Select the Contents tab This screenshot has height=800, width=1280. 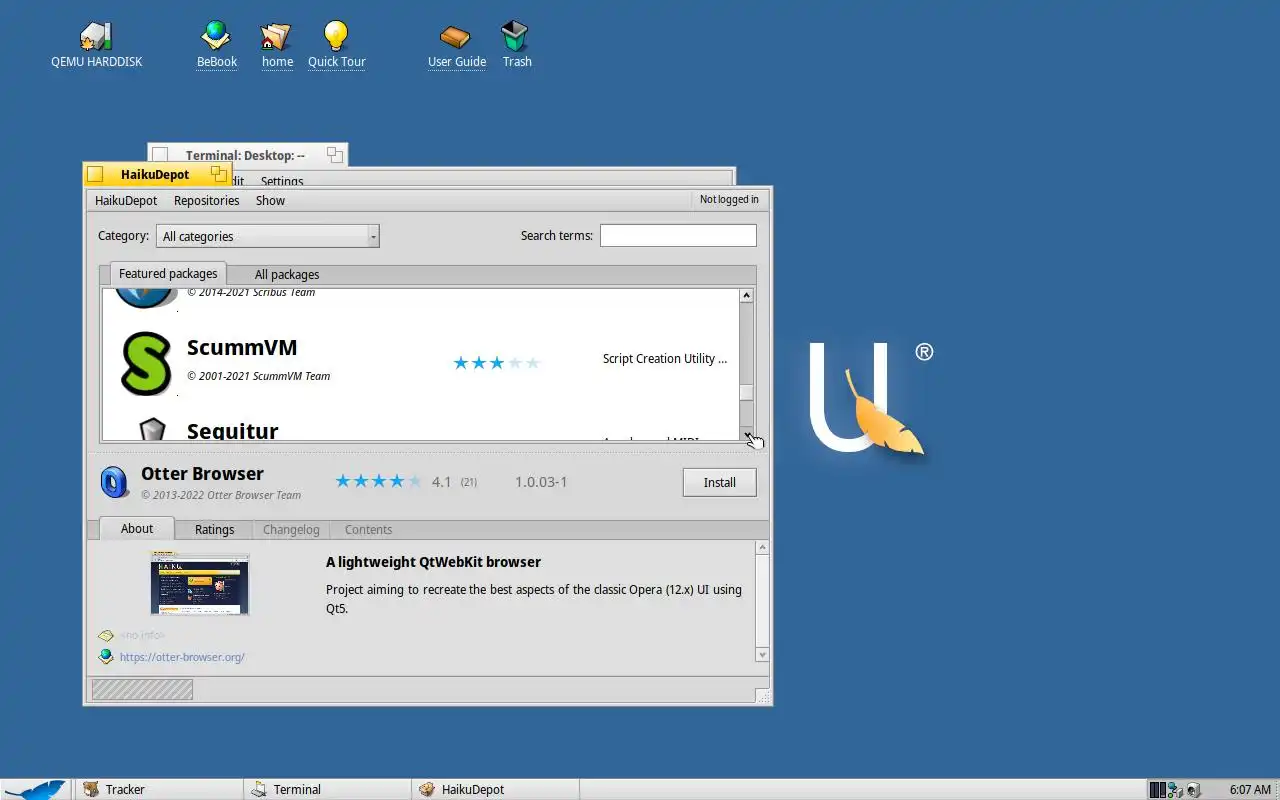(x=368, y=530)
